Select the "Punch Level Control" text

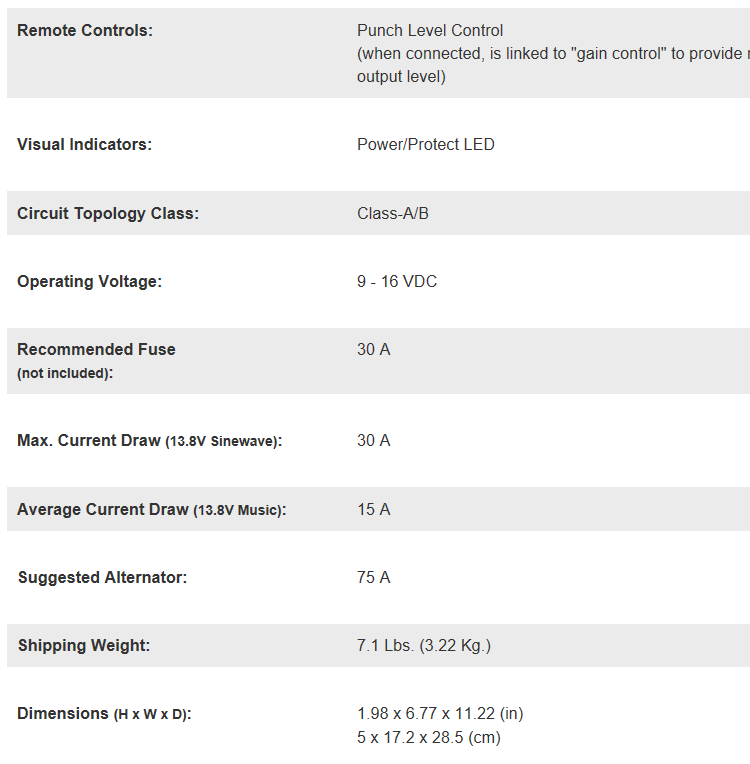(x=430, y=31)
